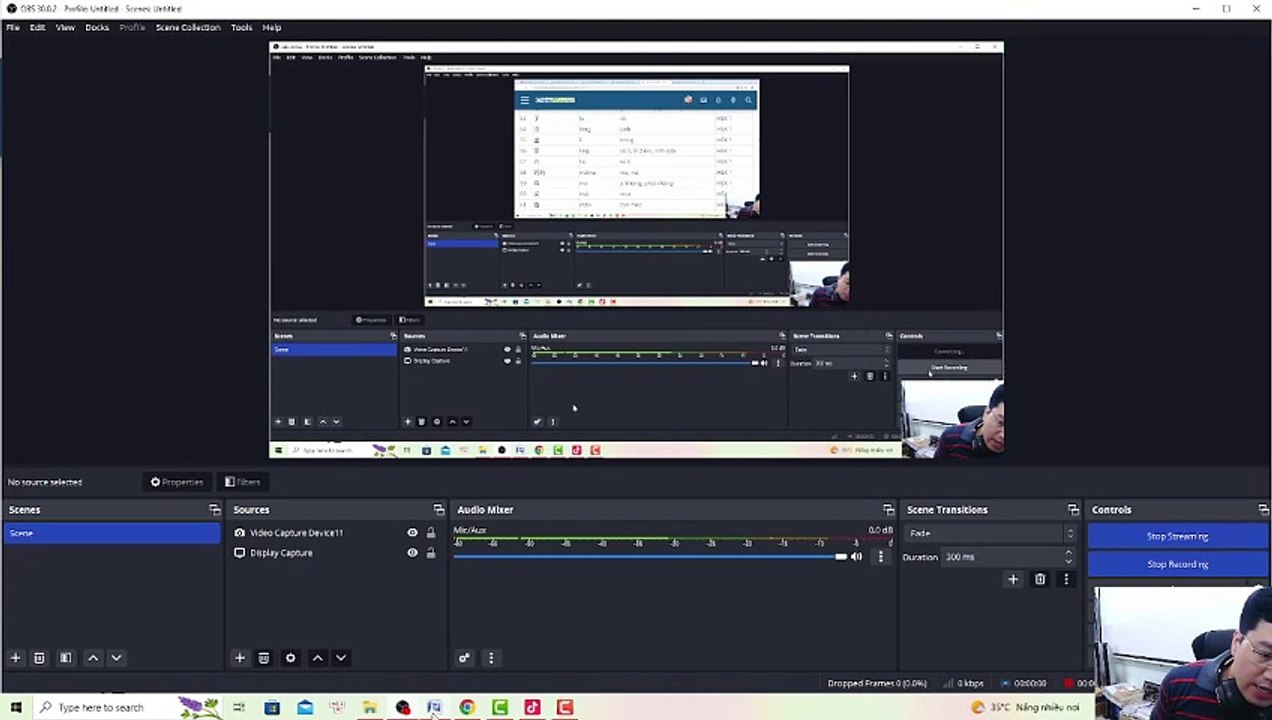
Task: Add a new source with plus icon
Action: click(x=239, y=657)
